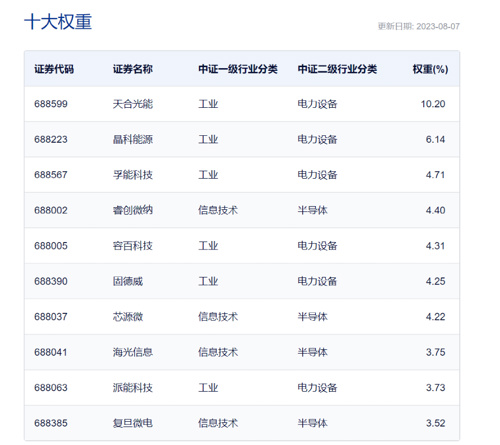Image resolution: width=500 pixels, height=445 pixels.
Task: Click the 证券代码 column header
Action: pyautogui.click(x=54, y=69)
